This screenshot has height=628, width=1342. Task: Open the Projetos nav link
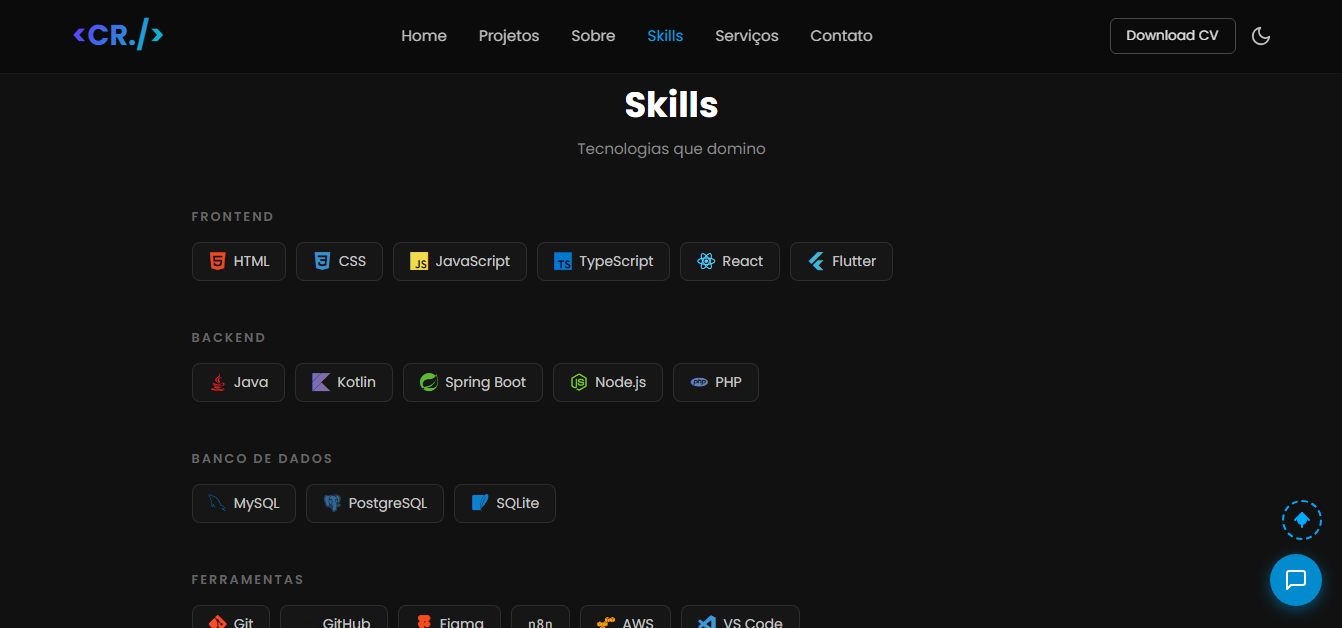pos(509,36)
